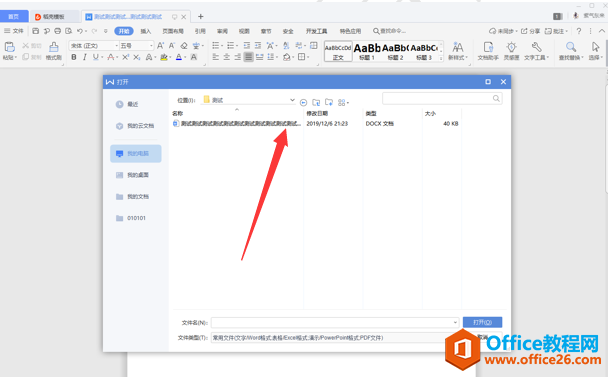Click the bullet list icon

216,46
